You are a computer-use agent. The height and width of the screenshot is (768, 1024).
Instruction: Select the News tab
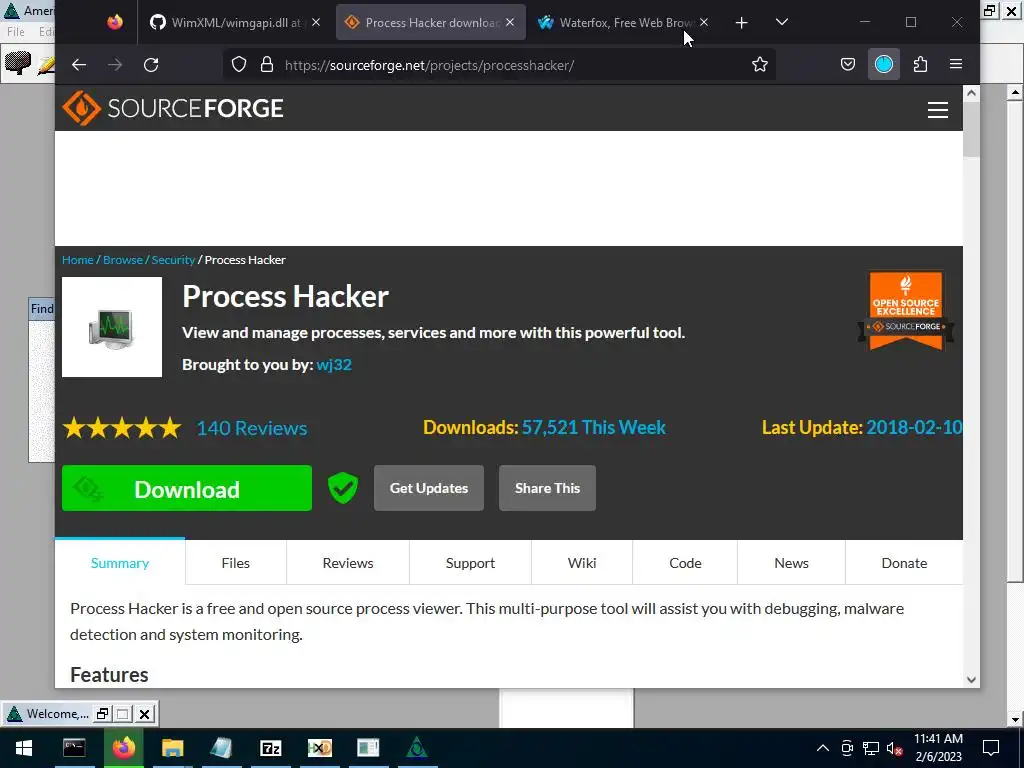point(792,563)
